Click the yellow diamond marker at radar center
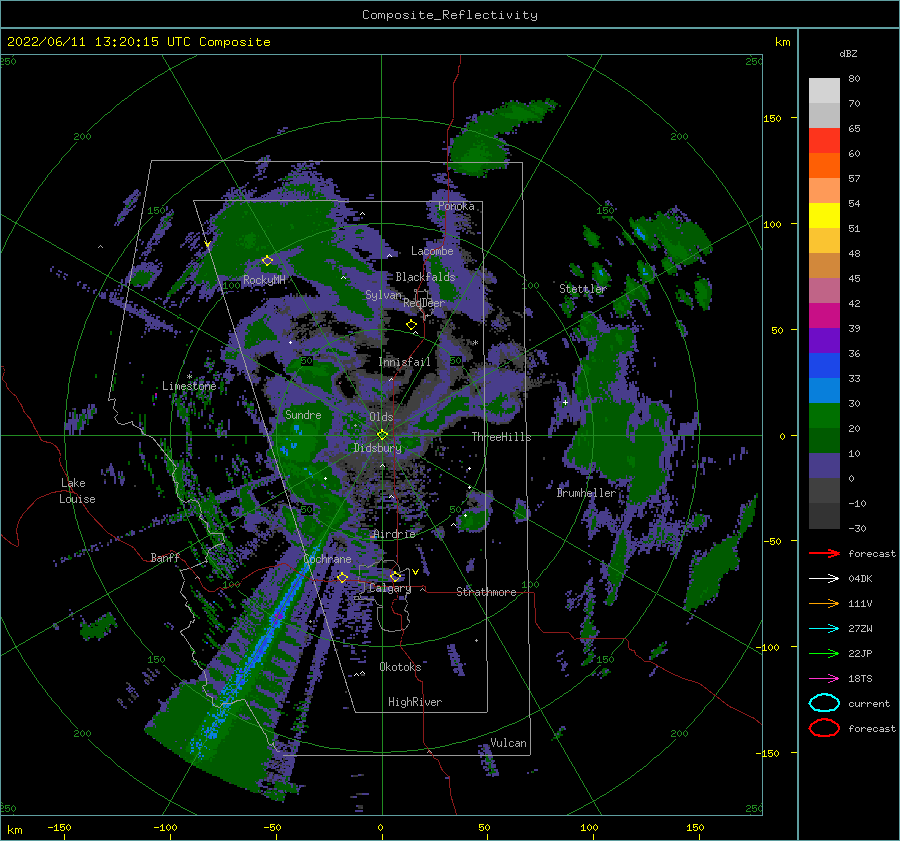Viewport: 900px width, 841px height. click(x=382, y=435)
